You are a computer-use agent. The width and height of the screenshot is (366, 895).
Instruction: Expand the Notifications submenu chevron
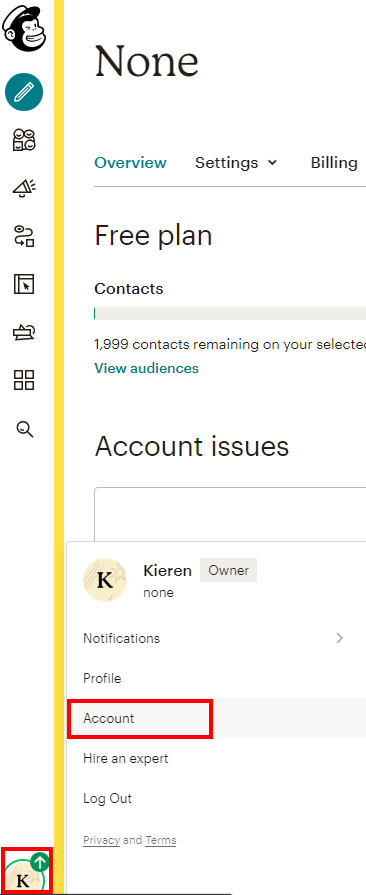click(x=340, y=638)
